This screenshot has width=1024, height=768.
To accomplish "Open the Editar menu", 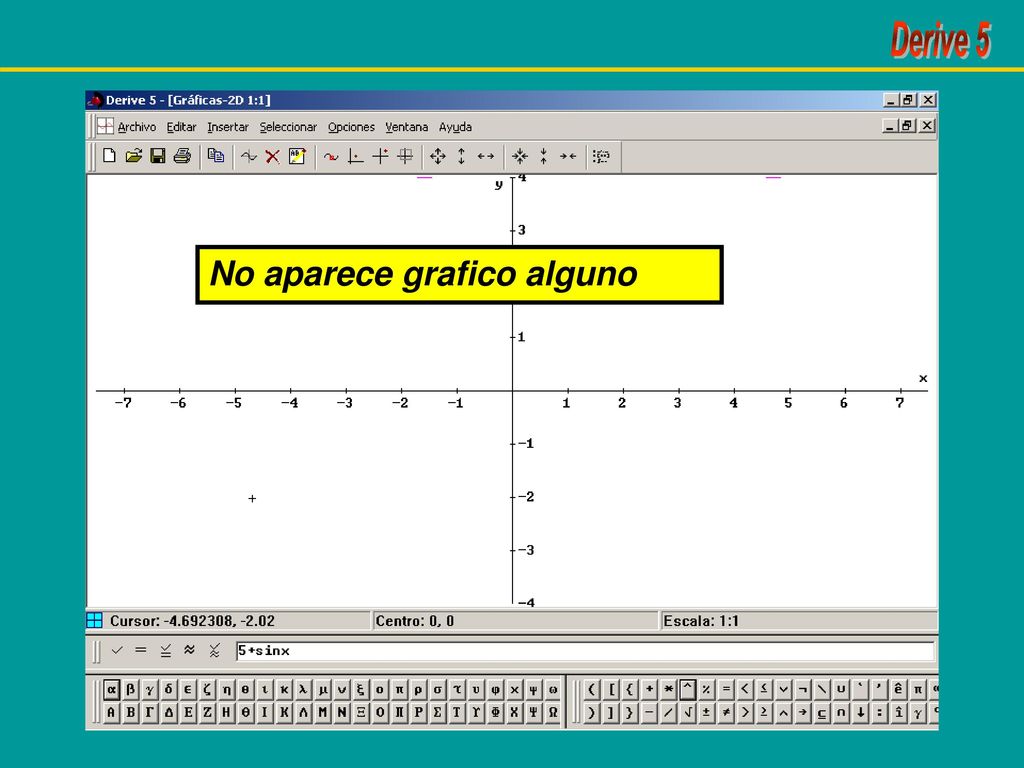I will click(181, 127).
